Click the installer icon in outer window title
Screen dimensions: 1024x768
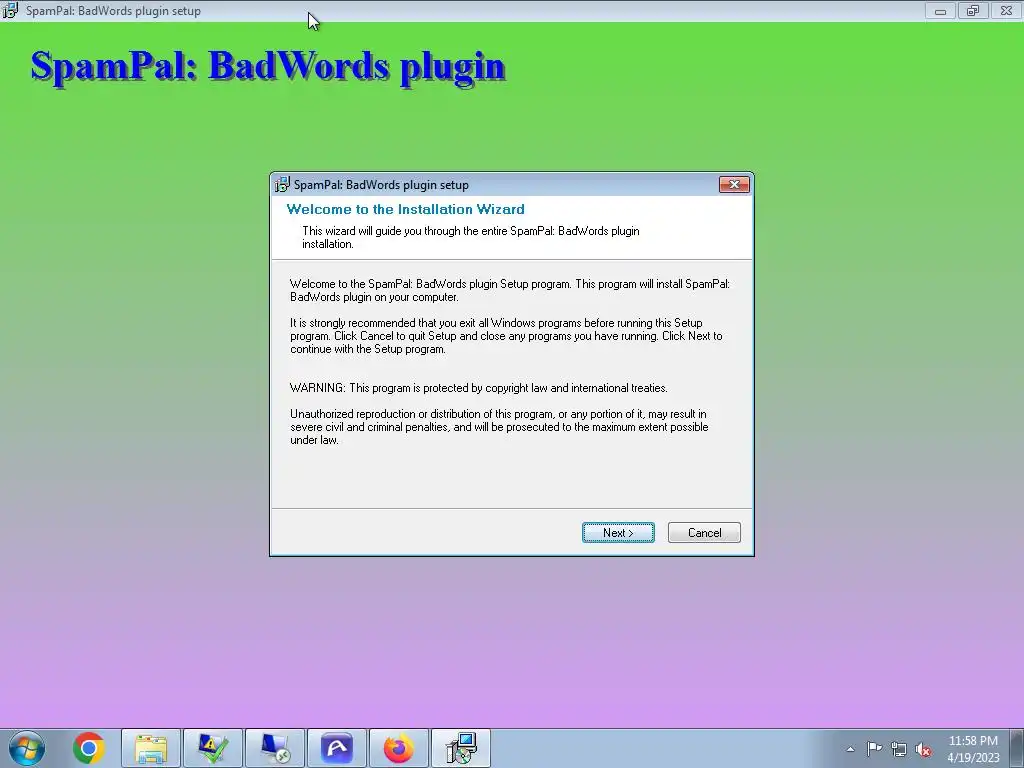click(x=10, y=10)
